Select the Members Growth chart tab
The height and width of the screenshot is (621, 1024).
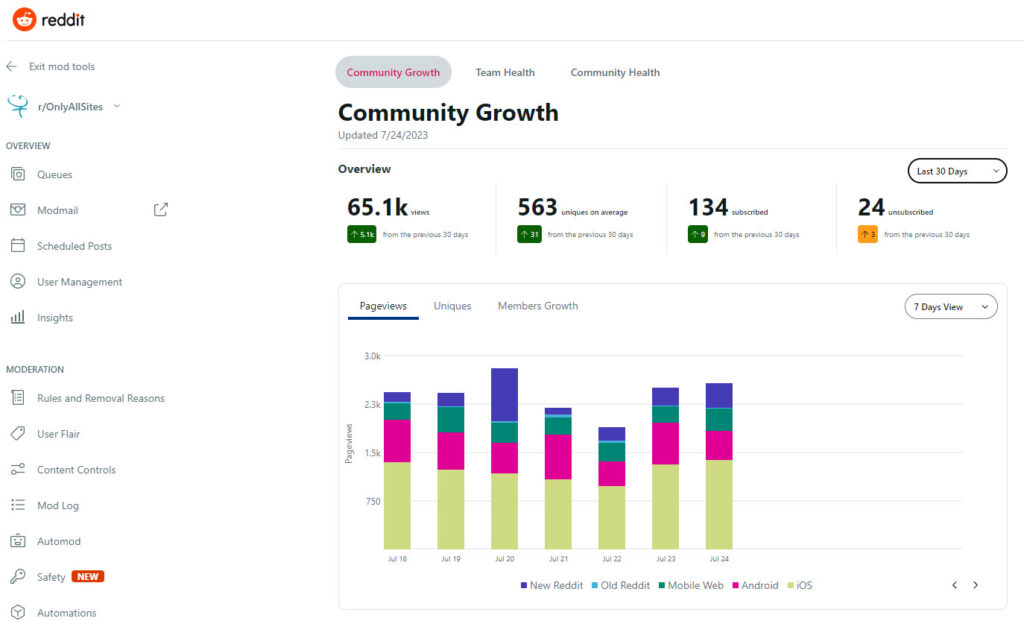pos(538,306)
